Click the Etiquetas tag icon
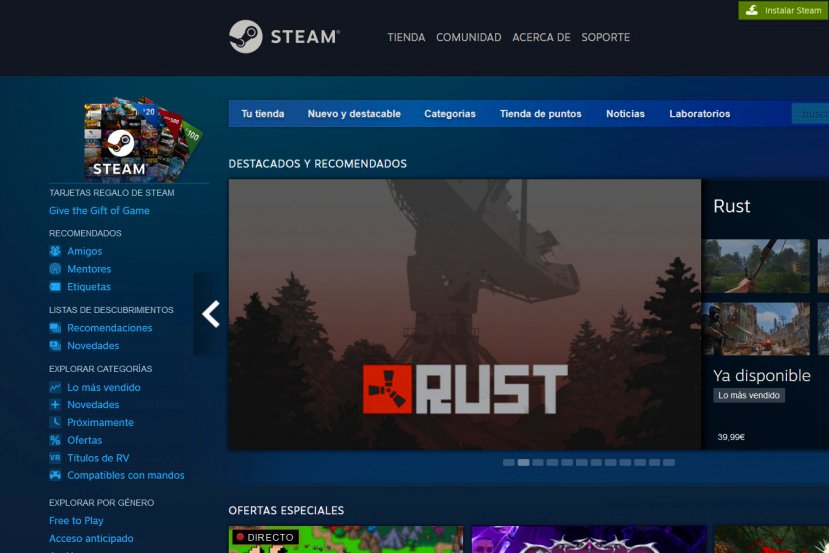Screen dimensions: 829x553 point(55,287)
